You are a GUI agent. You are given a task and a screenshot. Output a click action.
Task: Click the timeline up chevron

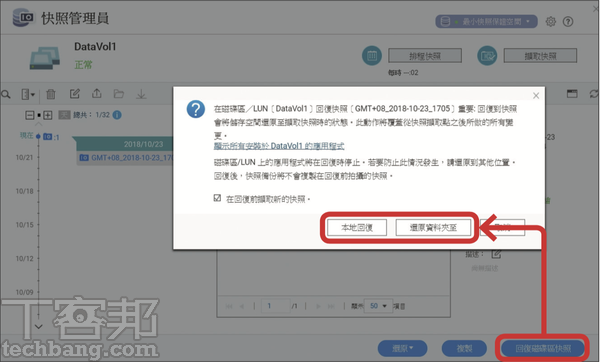pos(39,124)
